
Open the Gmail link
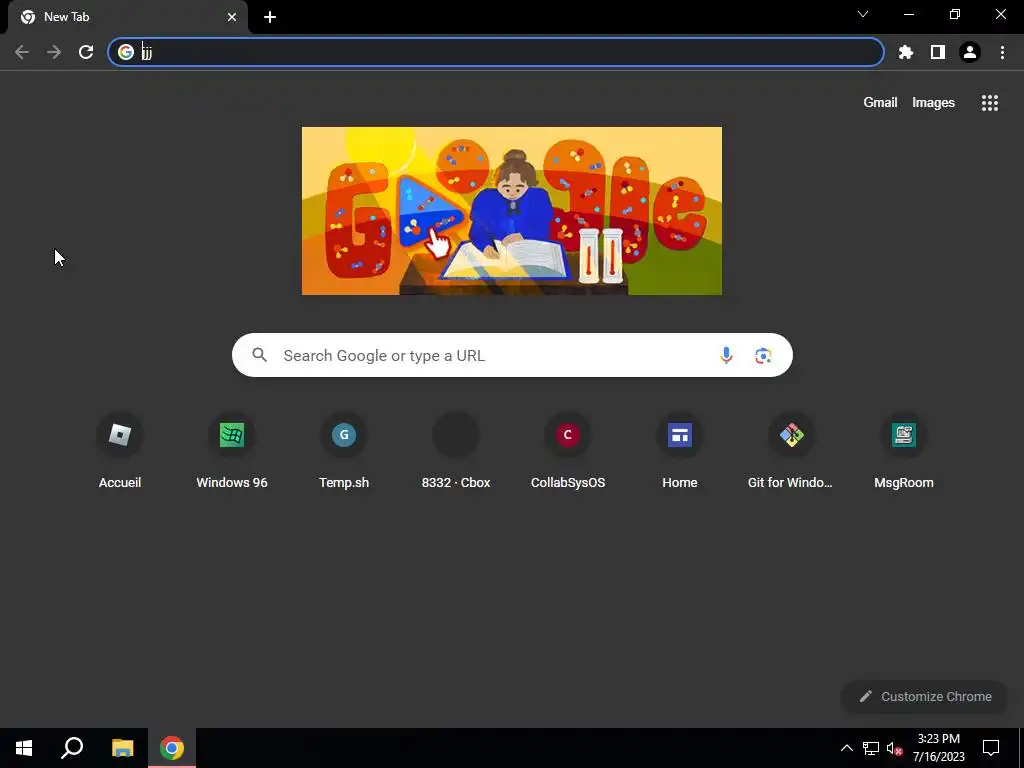(x=880, y=103)
